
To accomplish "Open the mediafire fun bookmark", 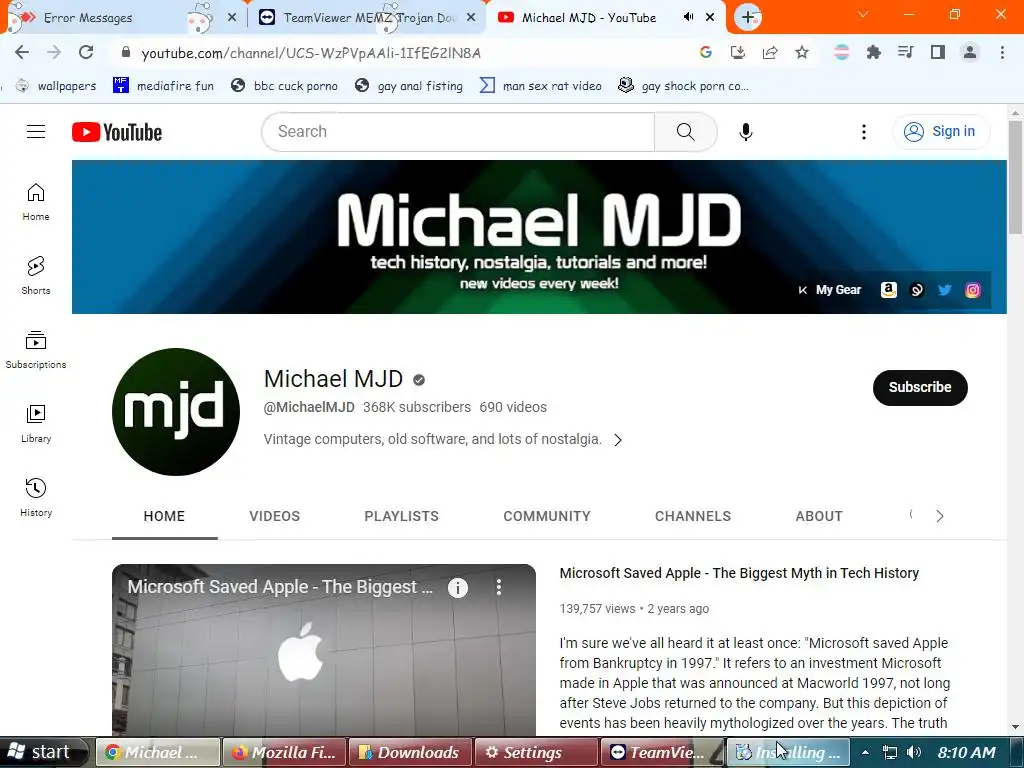I will pos(163,86).
